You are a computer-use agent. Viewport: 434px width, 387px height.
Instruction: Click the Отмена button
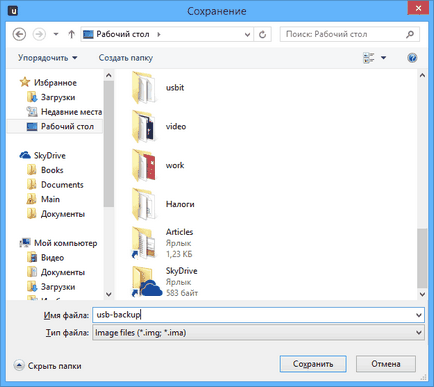[386, 364]
